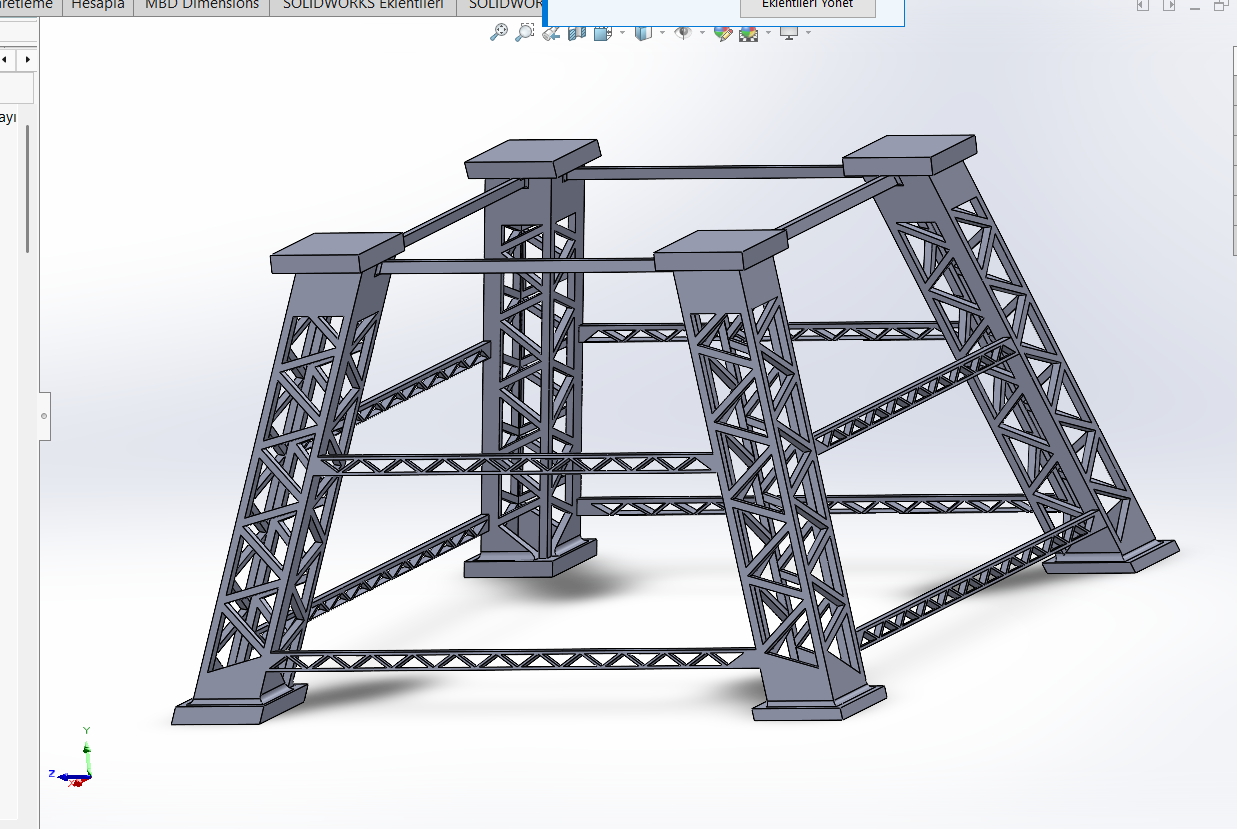Viewport: 1237px width, 829px height.
Task: Click the Display Style icon
Action: (644, 33)
